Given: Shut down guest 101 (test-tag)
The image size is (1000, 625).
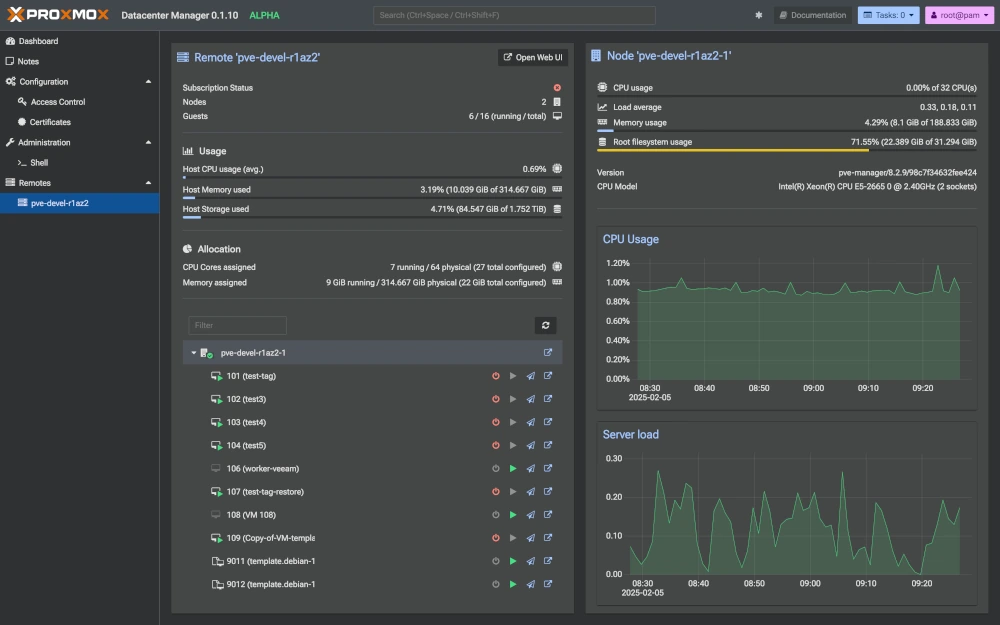Looking at the screenshot, I should [x=496, y=376].
